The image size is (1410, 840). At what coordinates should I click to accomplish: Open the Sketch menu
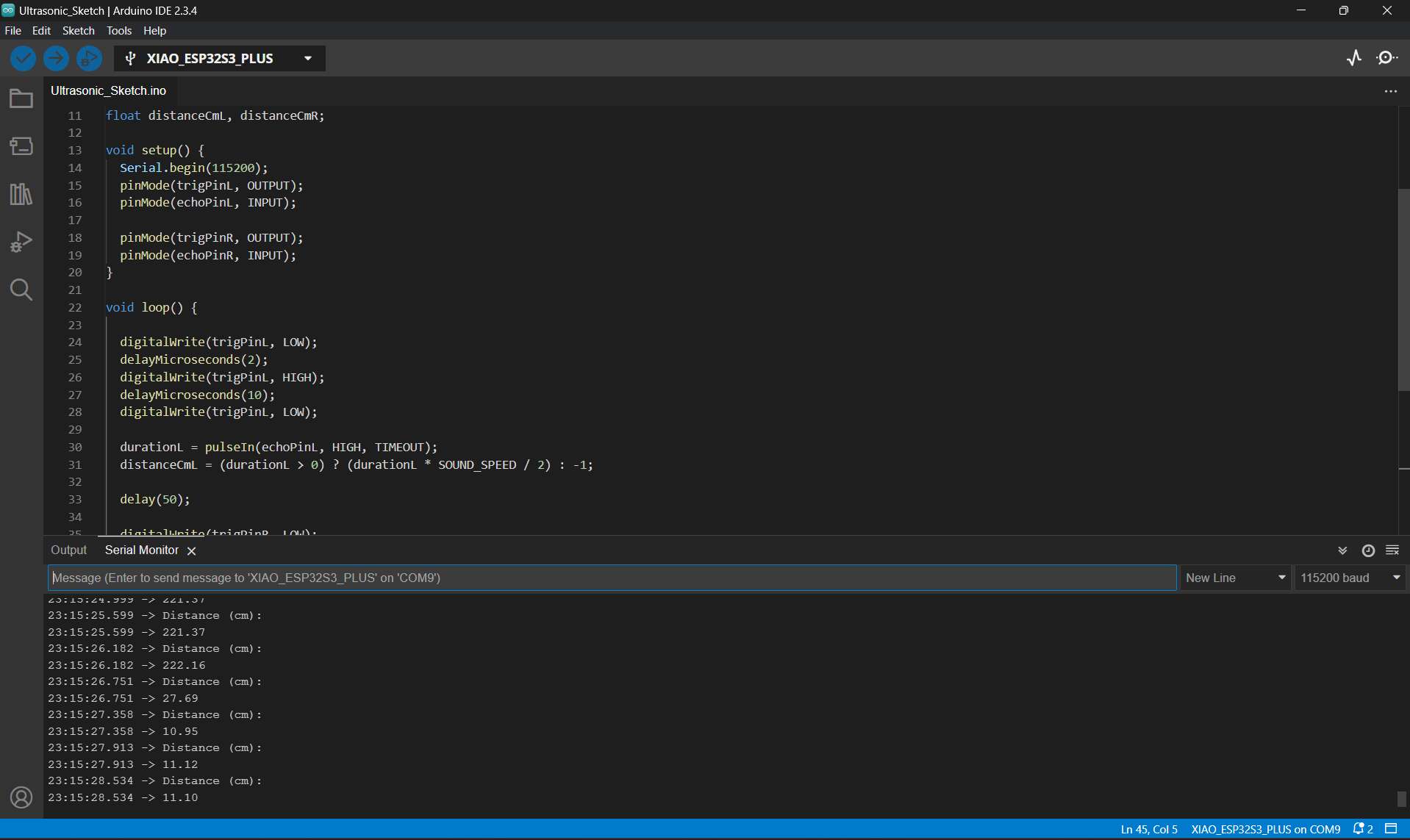click(x=78, y=30)
